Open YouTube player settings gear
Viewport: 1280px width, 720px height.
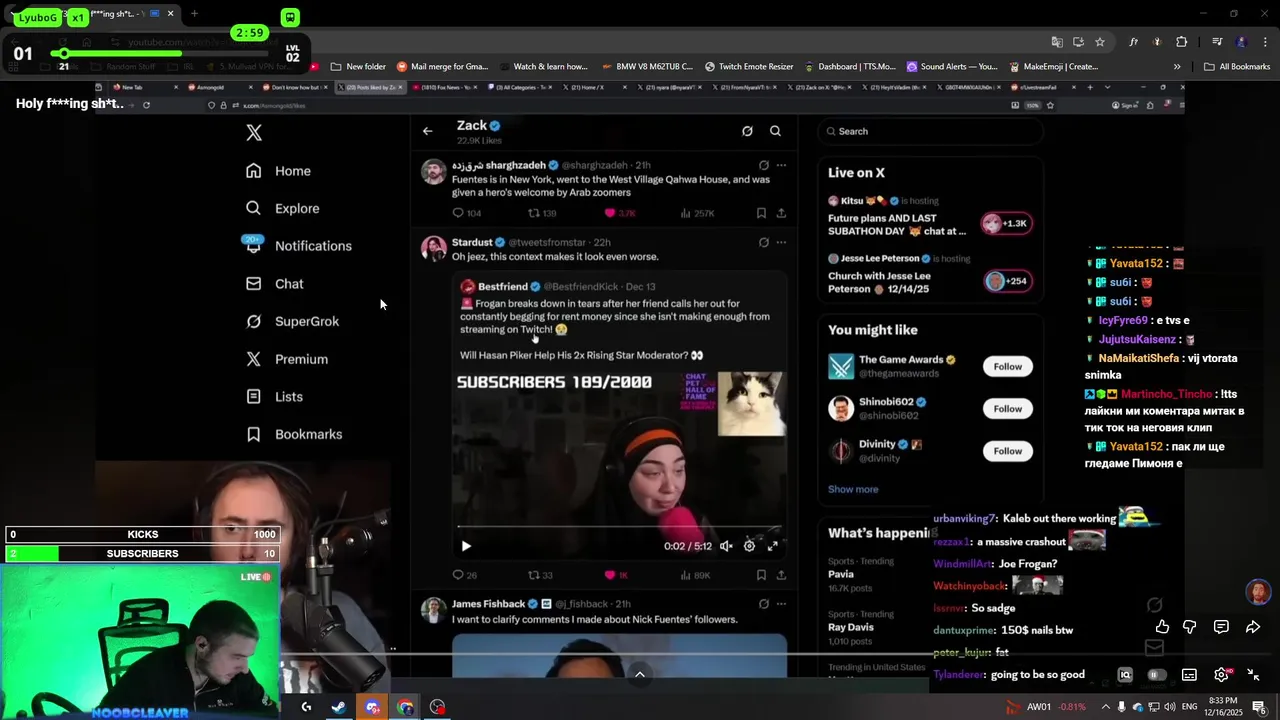pyautogui.click(x=1221, y=675)
